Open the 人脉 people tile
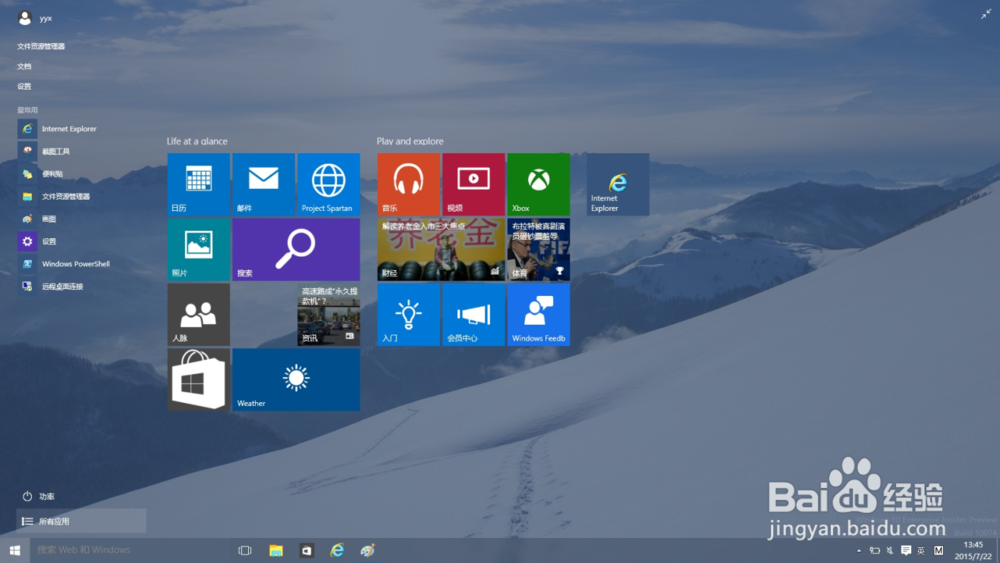The image size is (1000, 563). point(198,314)
